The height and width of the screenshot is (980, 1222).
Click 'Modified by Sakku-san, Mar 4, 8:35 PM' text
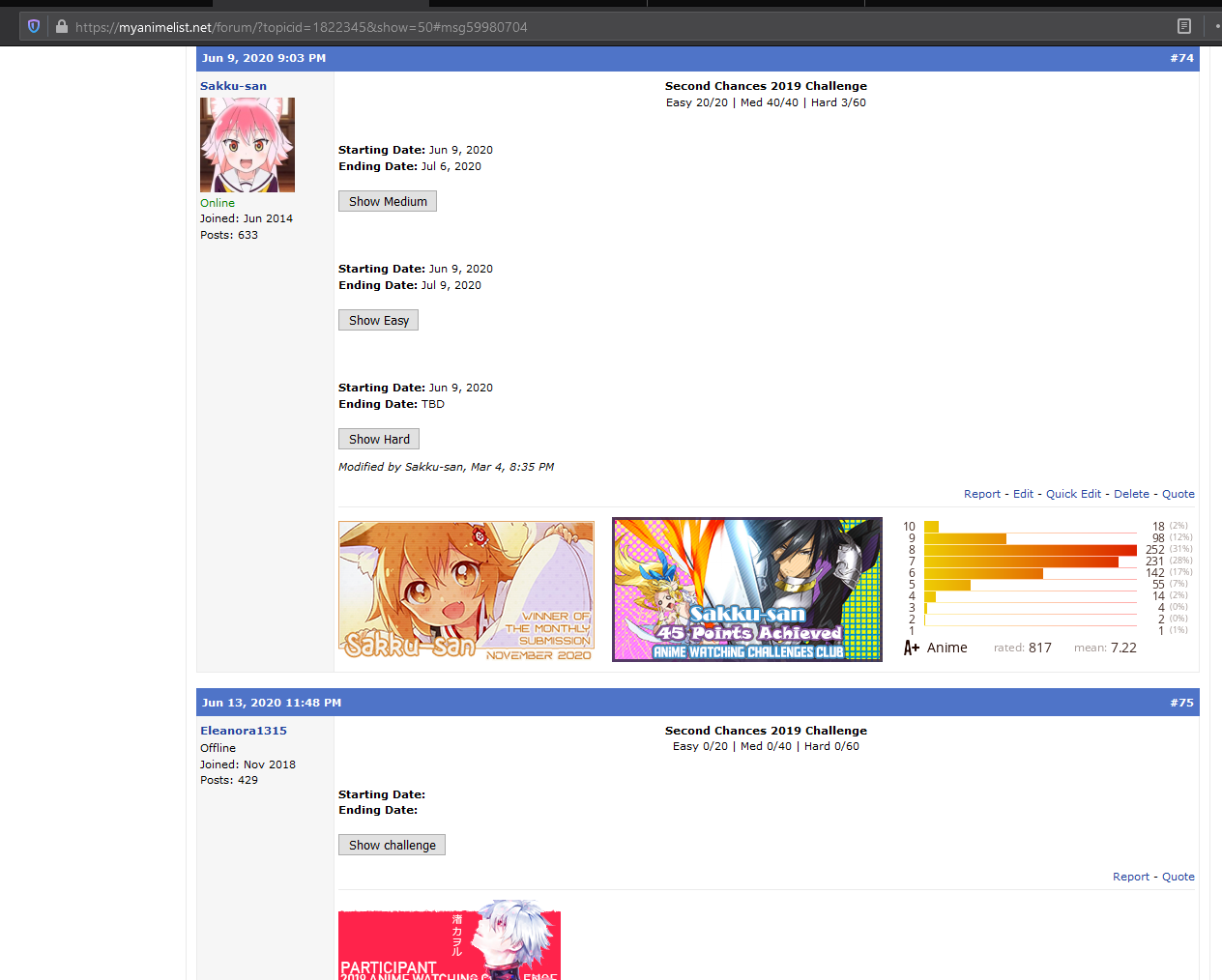(446, 467)
